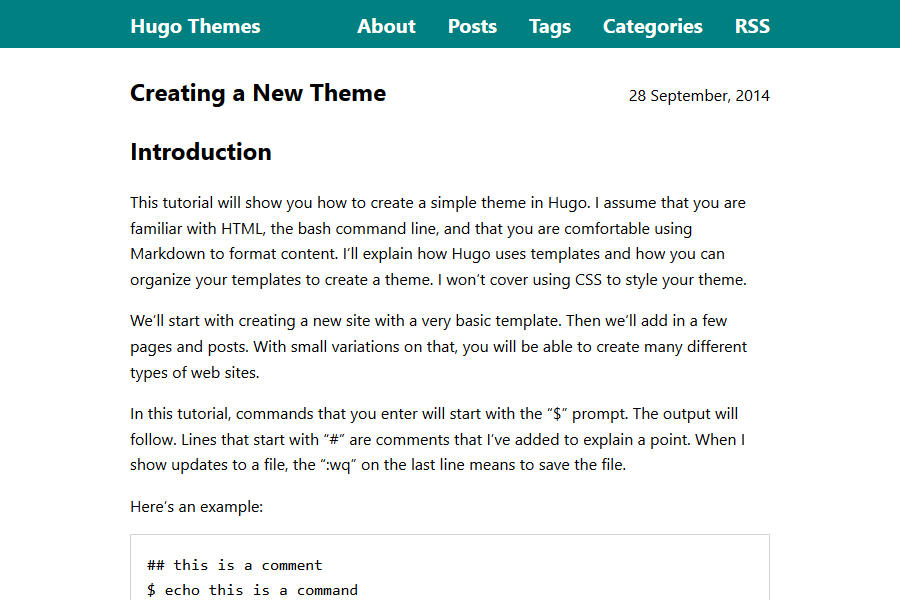
Task: Click the post date 28 September, 2014
Action: point(699,96)
